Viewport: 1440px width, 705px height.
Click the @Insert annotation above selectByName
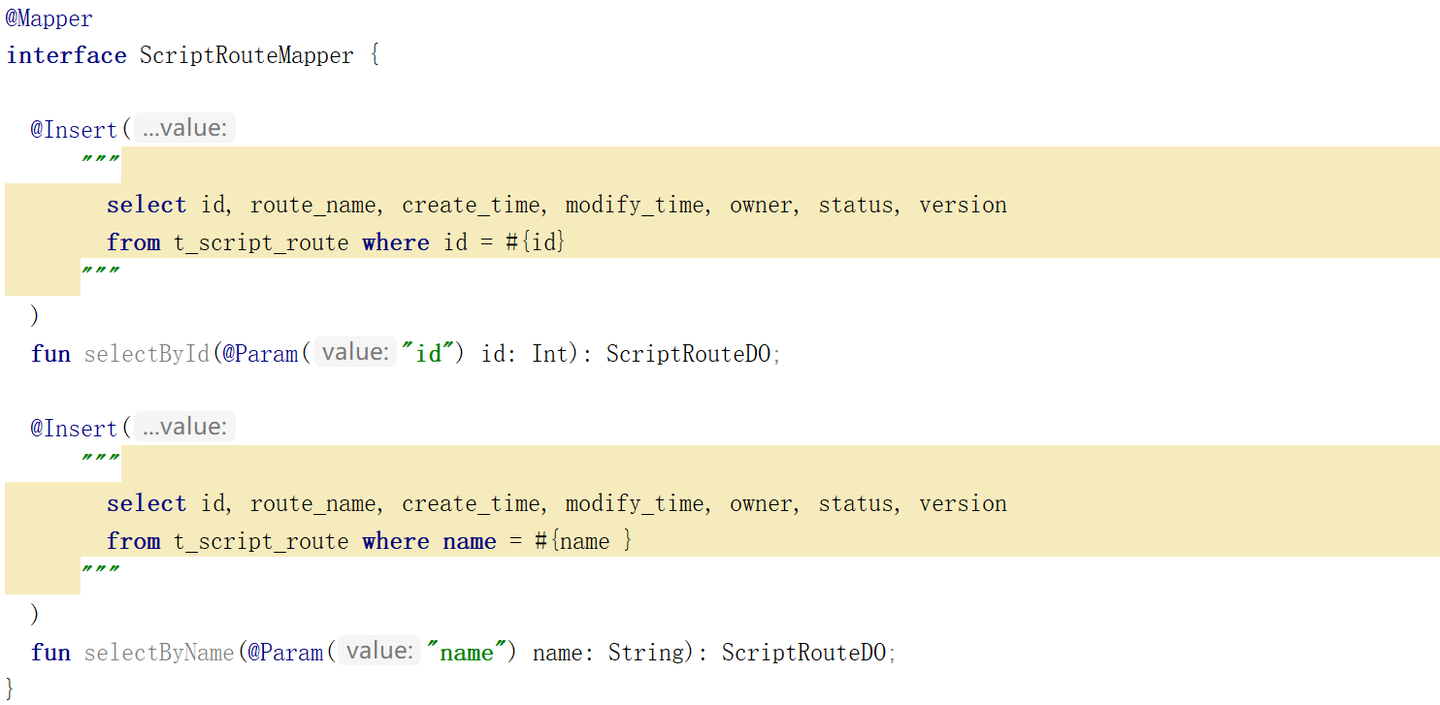point(74,428)
